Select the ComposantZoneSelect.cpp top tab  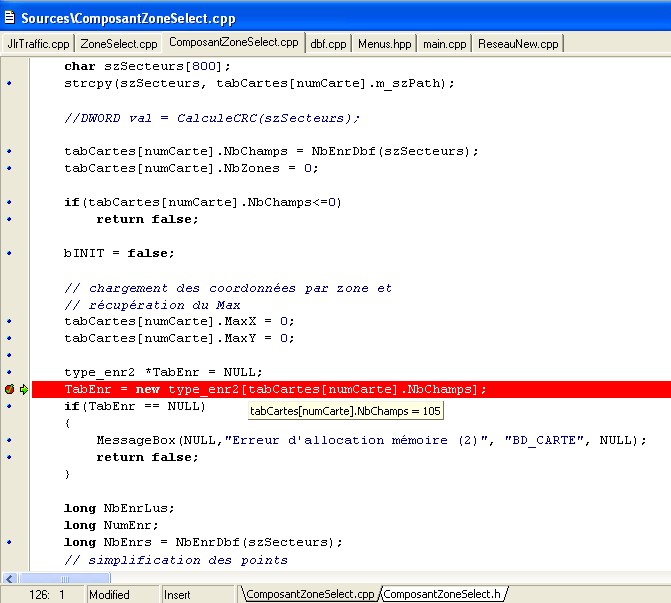[234, 42]
